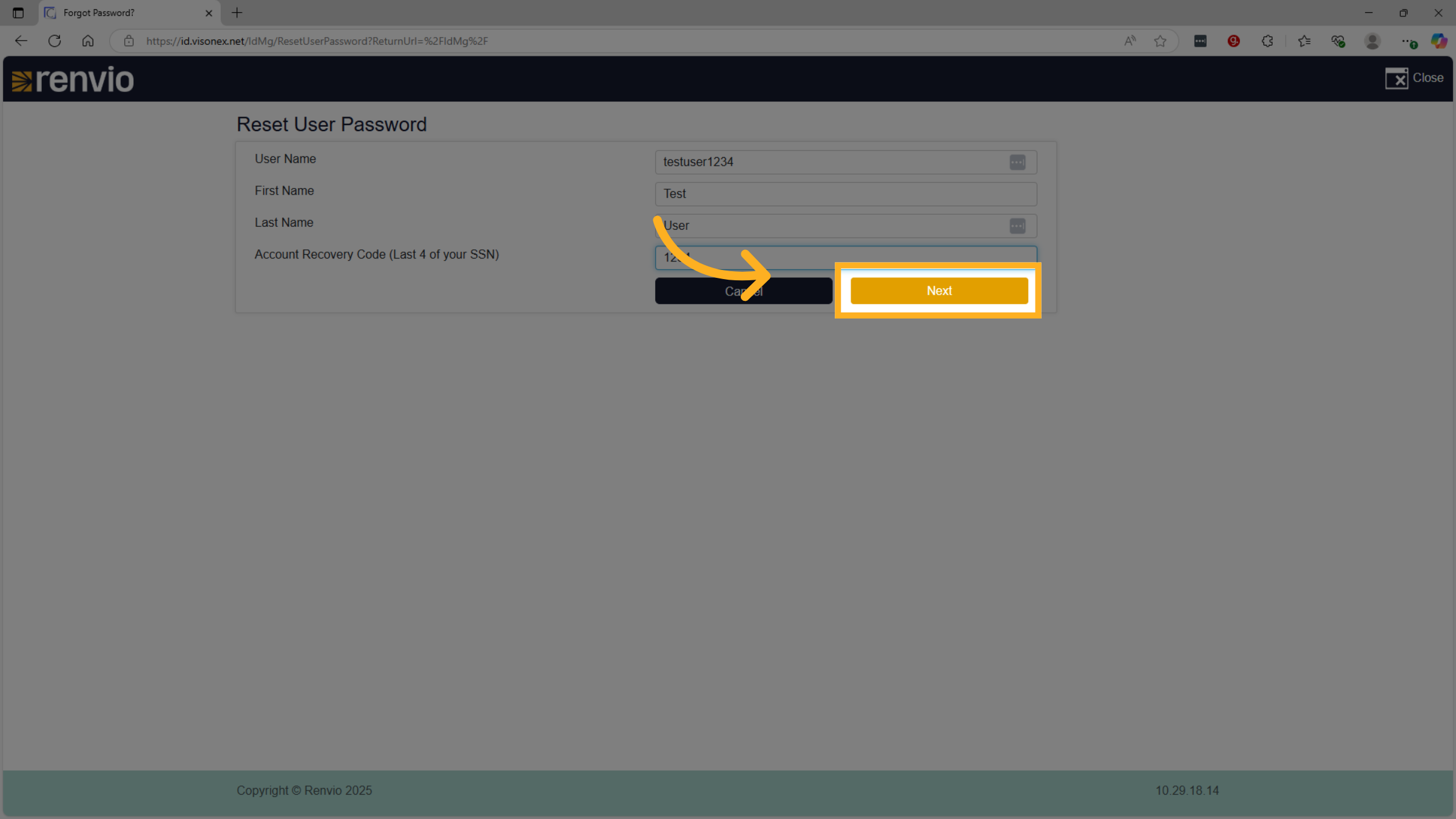This screenshot has width=1456, height=819.
Task: Open Settings and more menu
Action: coord(1408,41)
